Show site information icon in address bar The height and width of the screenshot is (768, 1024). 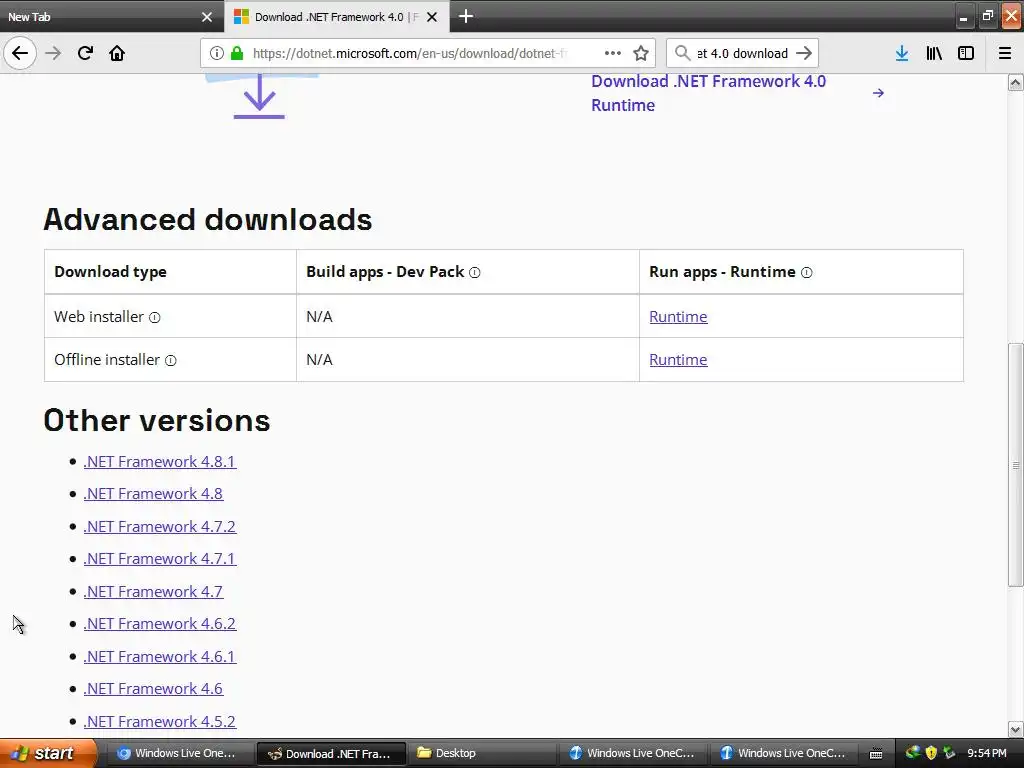click(x=217, y=53)
